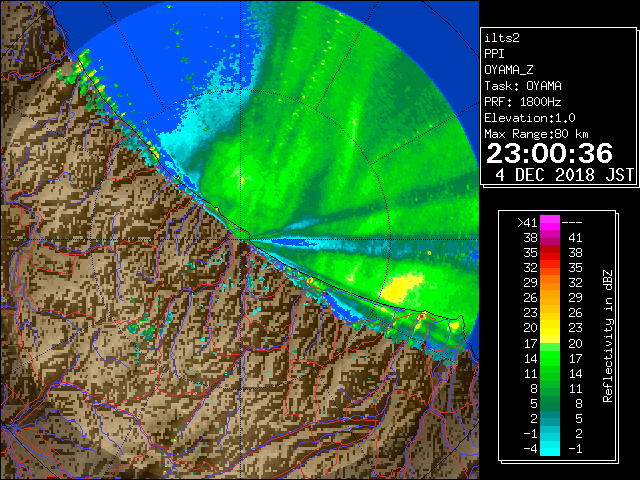Screen dimensions: 640x480
Task: Select the '-4' legend value
Action: pos(530,449)
